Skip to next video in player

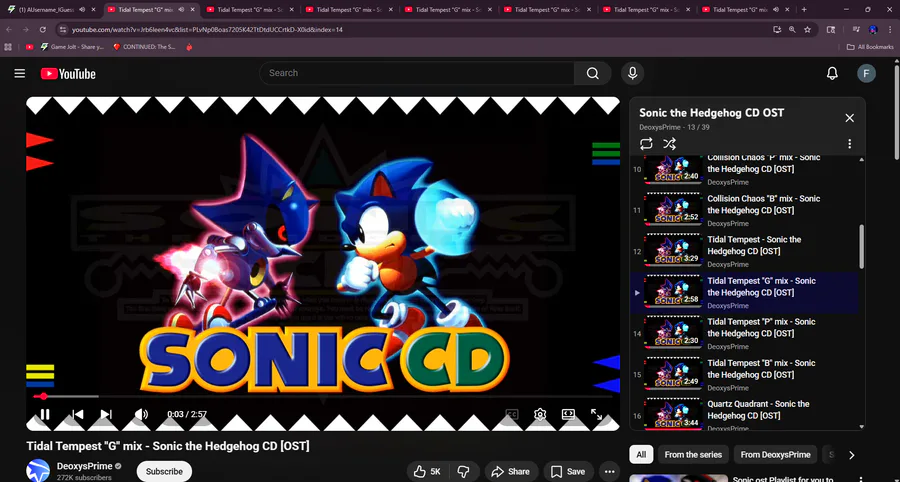pos(106,414)
